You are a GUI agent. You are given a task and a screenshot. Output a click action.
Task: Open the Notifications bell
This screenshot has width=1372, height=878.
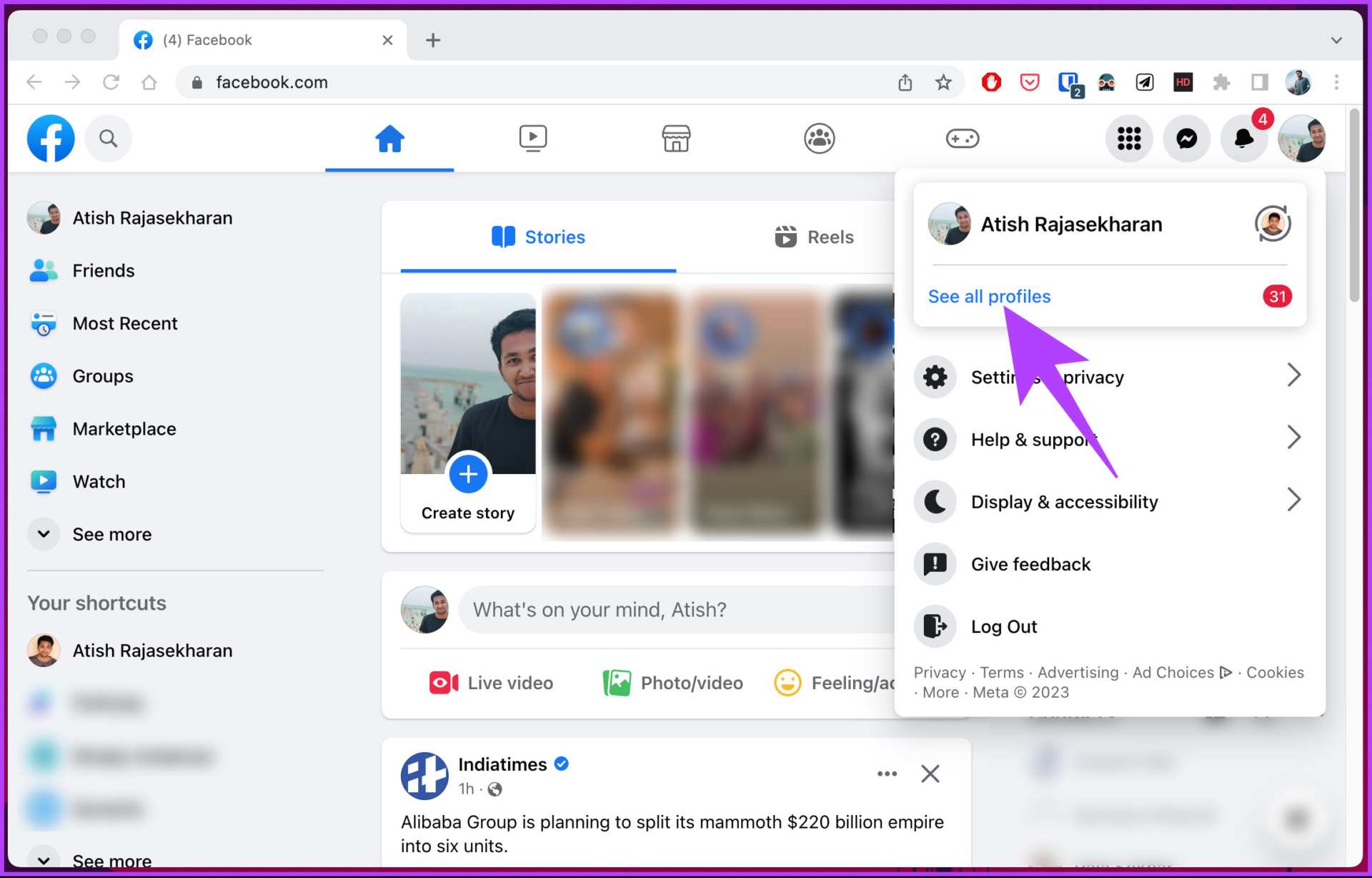[1243, 138]
